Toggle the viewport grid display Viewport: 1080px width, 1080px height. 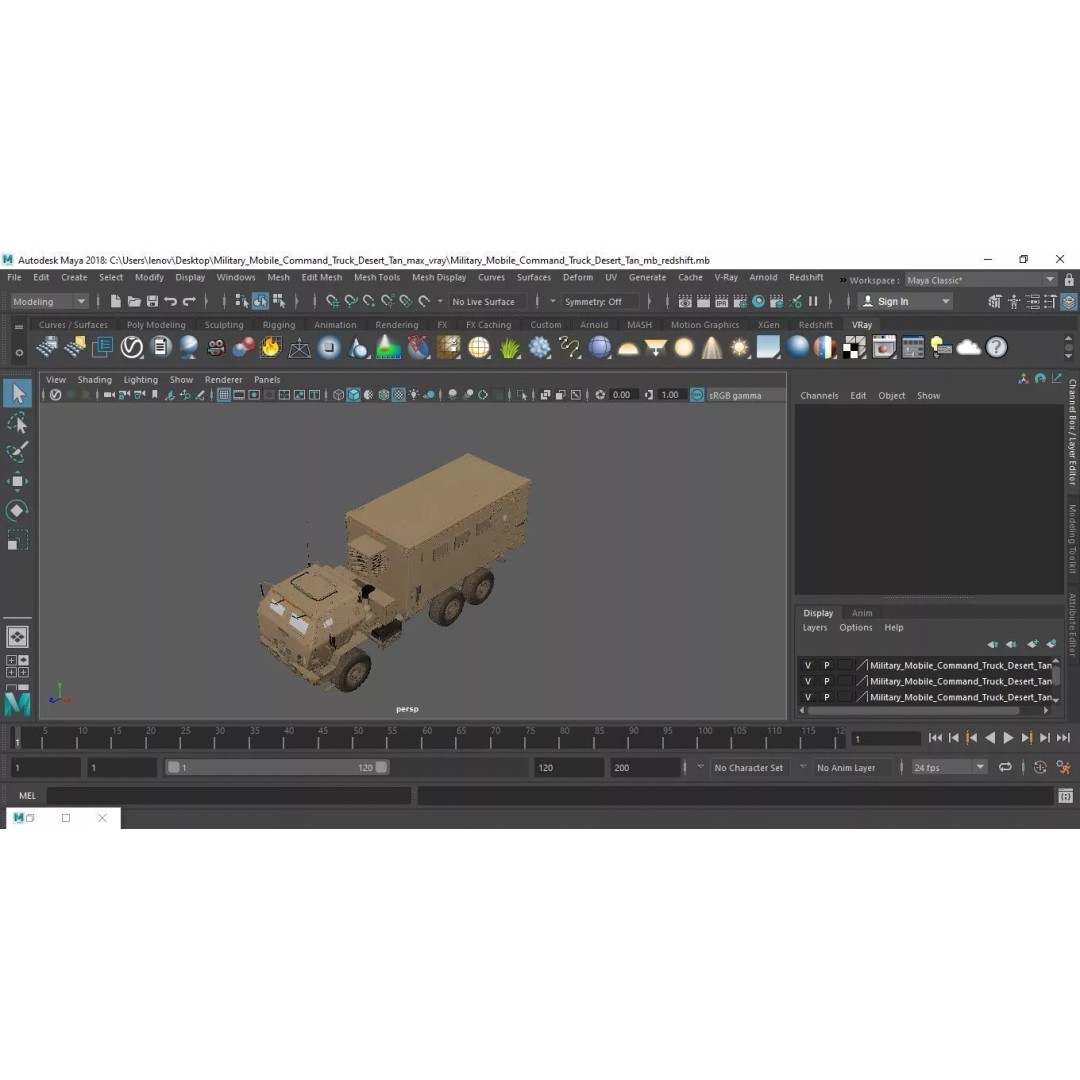pos(224,395)
